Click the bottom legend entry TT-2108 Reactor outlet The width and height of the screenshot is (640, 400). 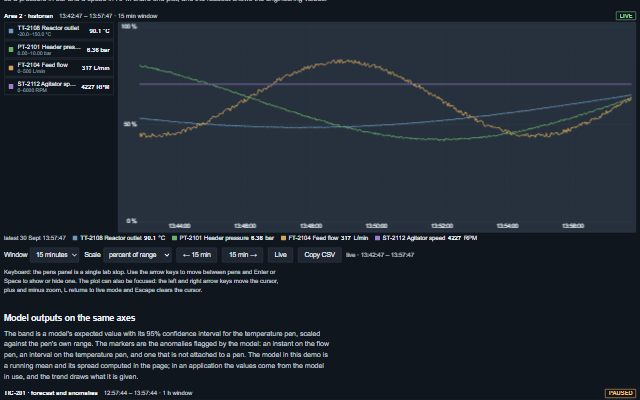[119, 238]
